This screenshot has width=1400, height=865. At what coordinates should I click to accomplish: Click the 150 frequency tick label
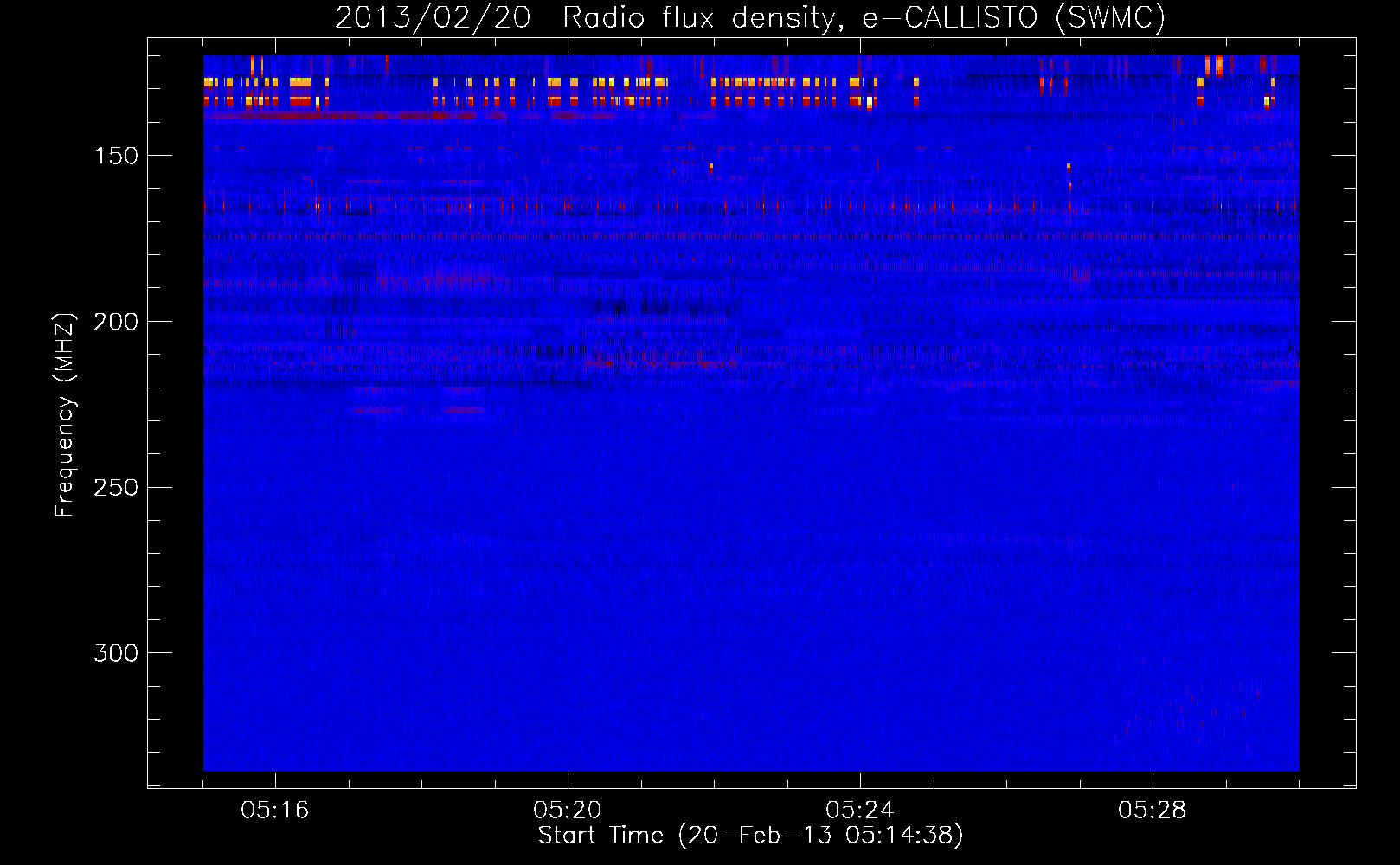point(116,156)
